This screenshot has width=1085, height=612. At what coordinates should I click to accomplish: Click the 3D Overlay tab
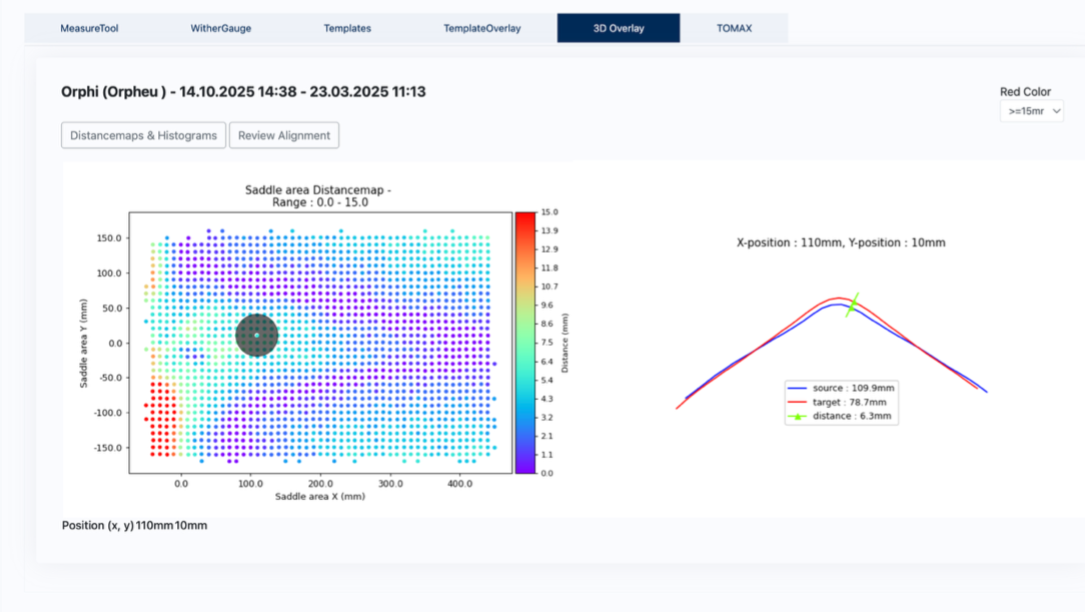[x=619, y=28]
